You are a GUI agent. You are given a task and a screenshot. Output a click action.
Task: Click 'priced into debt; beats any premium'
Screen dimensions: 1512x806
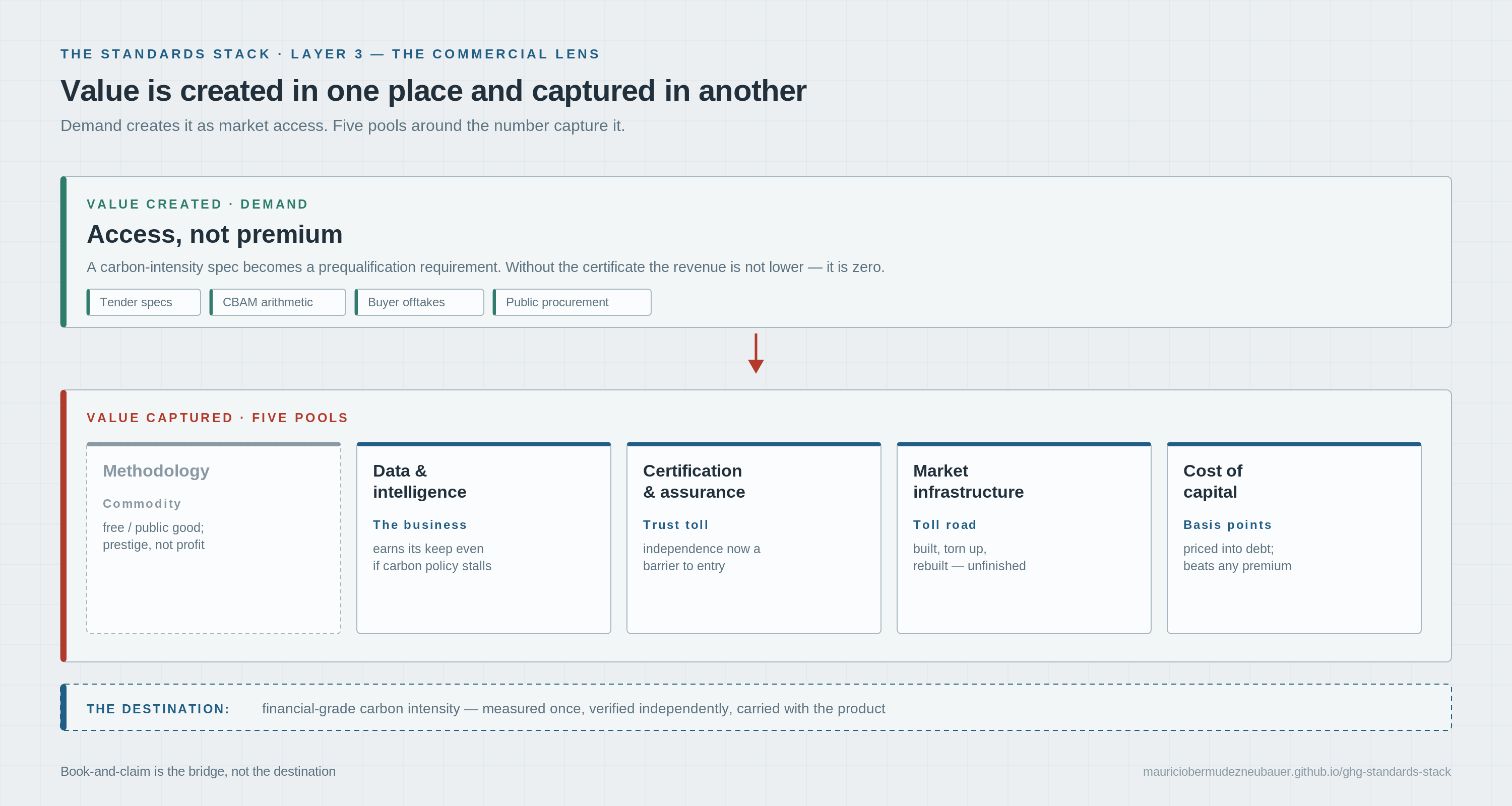tap(1237, 557)
